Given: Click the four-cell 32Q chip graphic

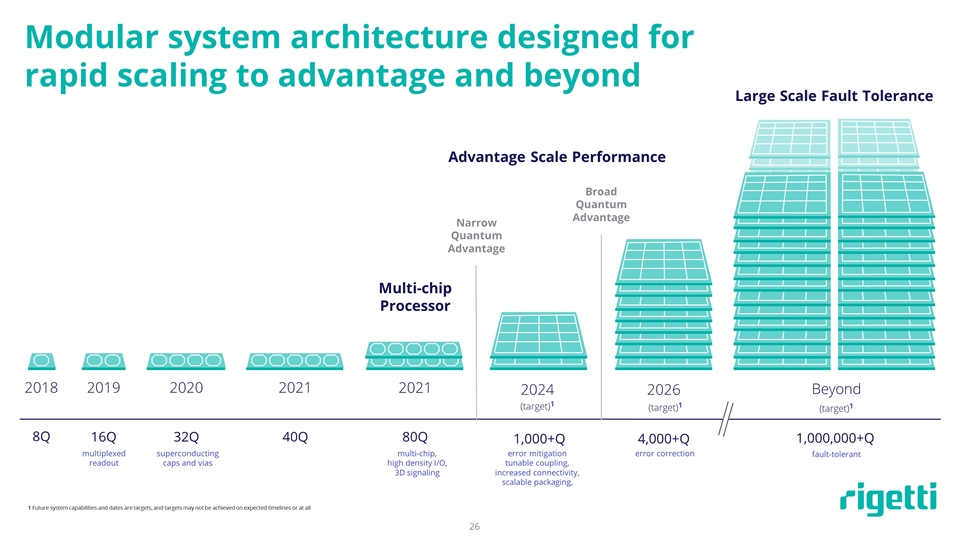Looking at the screenshot, I should (186, 361).
